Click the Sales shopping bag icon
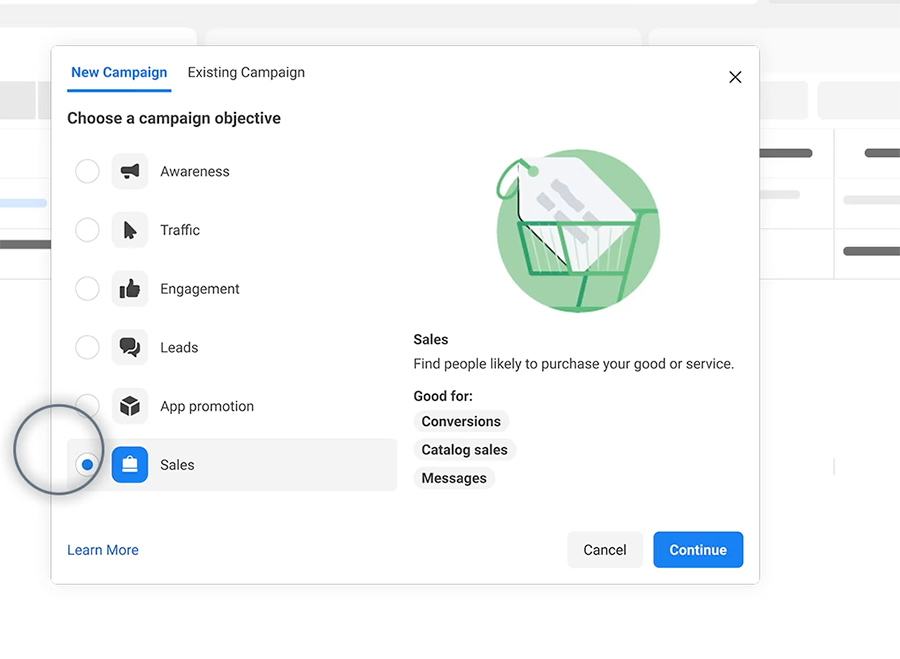Screen dimensions: 900x659 pyautogui.click(x=130, y=464)
